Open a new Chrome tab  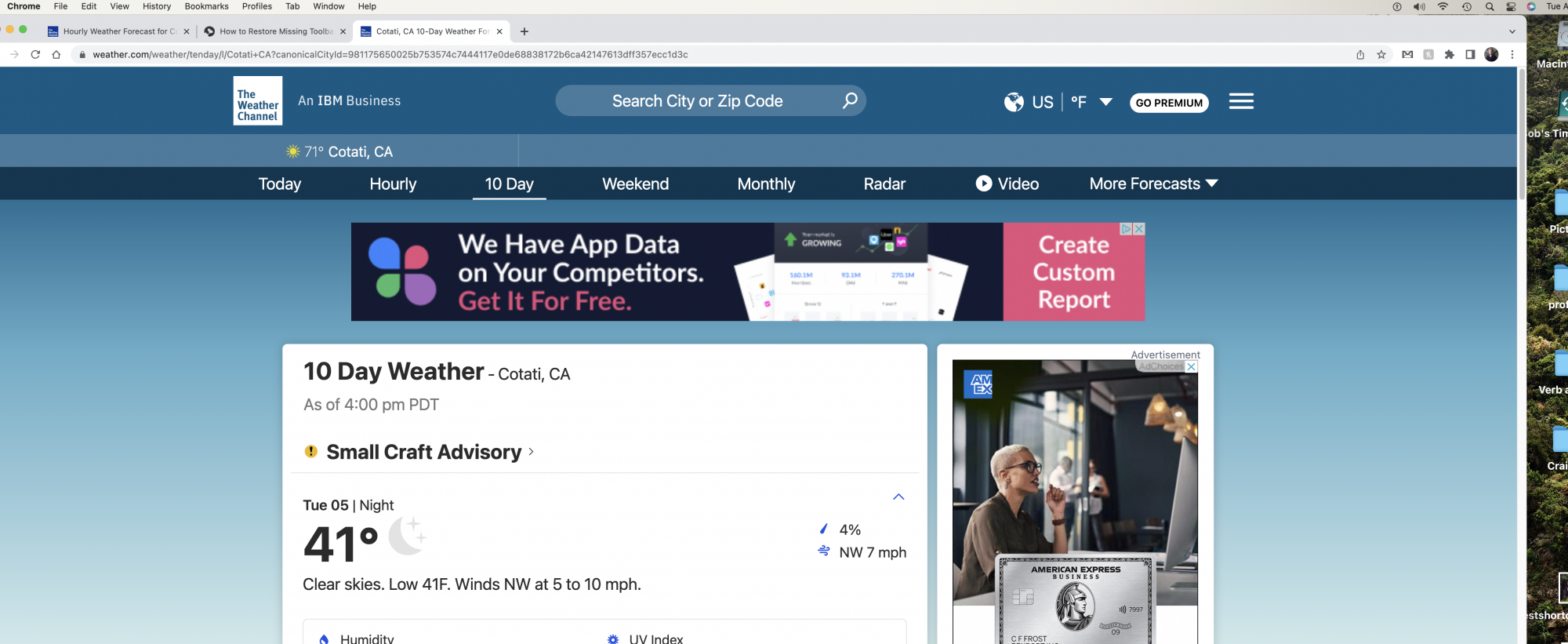coord(524,31)
